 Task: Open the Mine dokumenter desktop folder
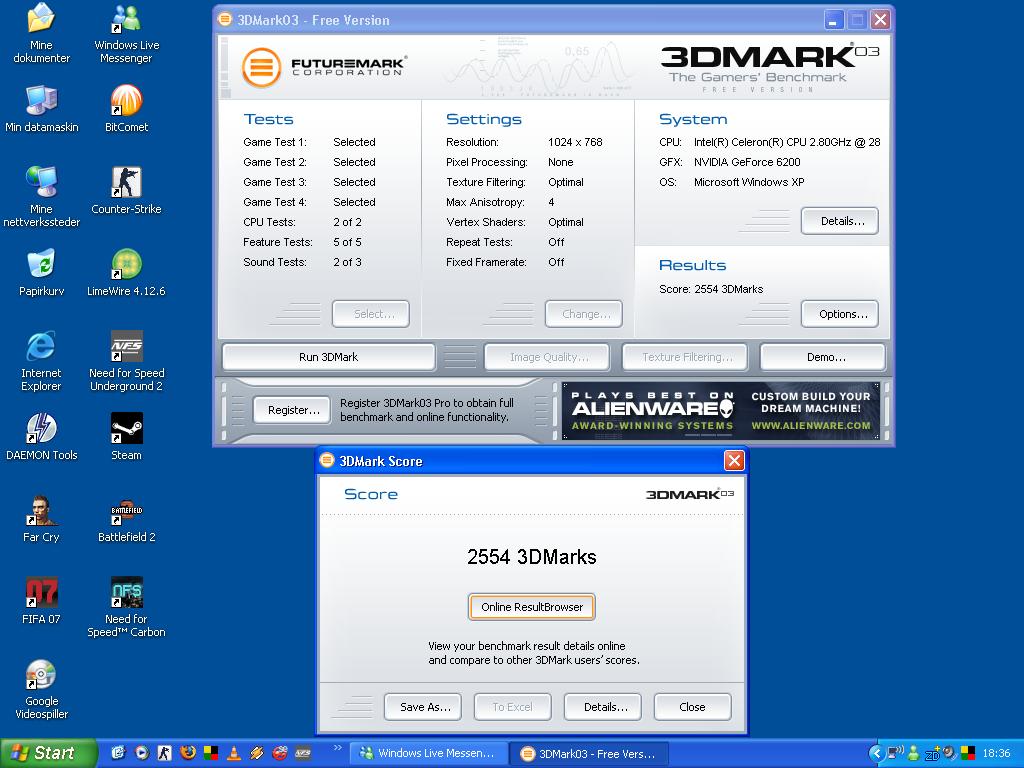(40, 33)
